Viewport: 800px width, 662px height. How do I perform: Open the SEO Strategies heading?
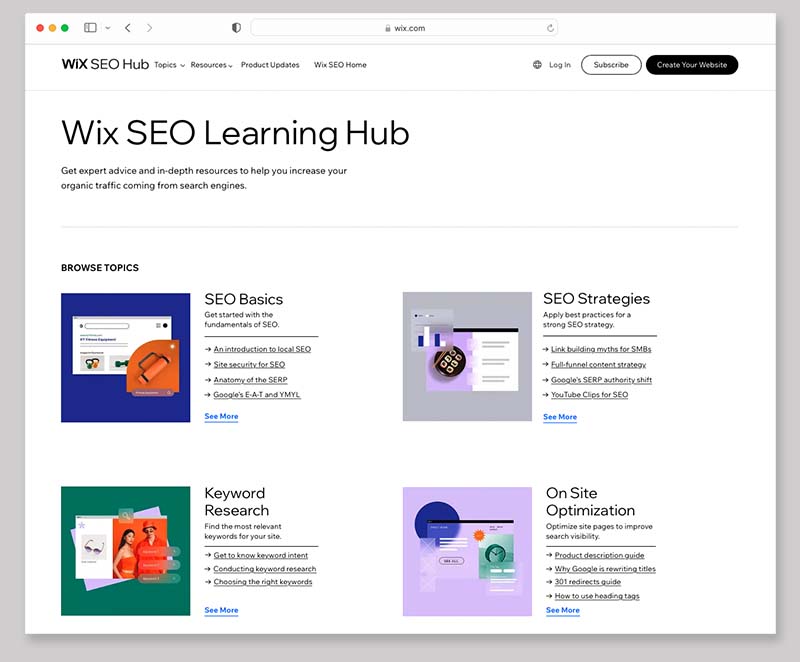pyautogui.click(x=596, y=298)
